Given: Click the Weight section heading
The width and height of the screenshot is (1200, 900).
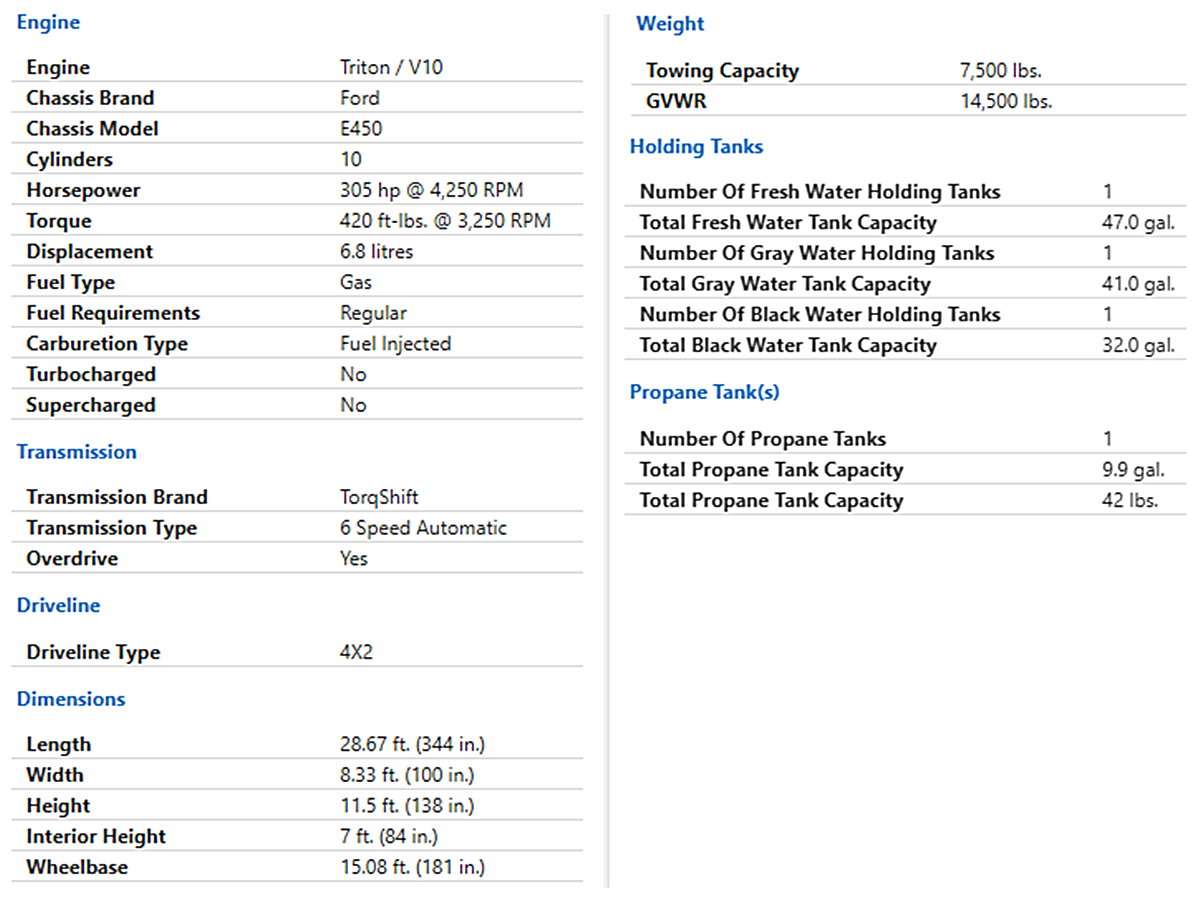Looking at the screenshot, I should click(x=670, y=24).
